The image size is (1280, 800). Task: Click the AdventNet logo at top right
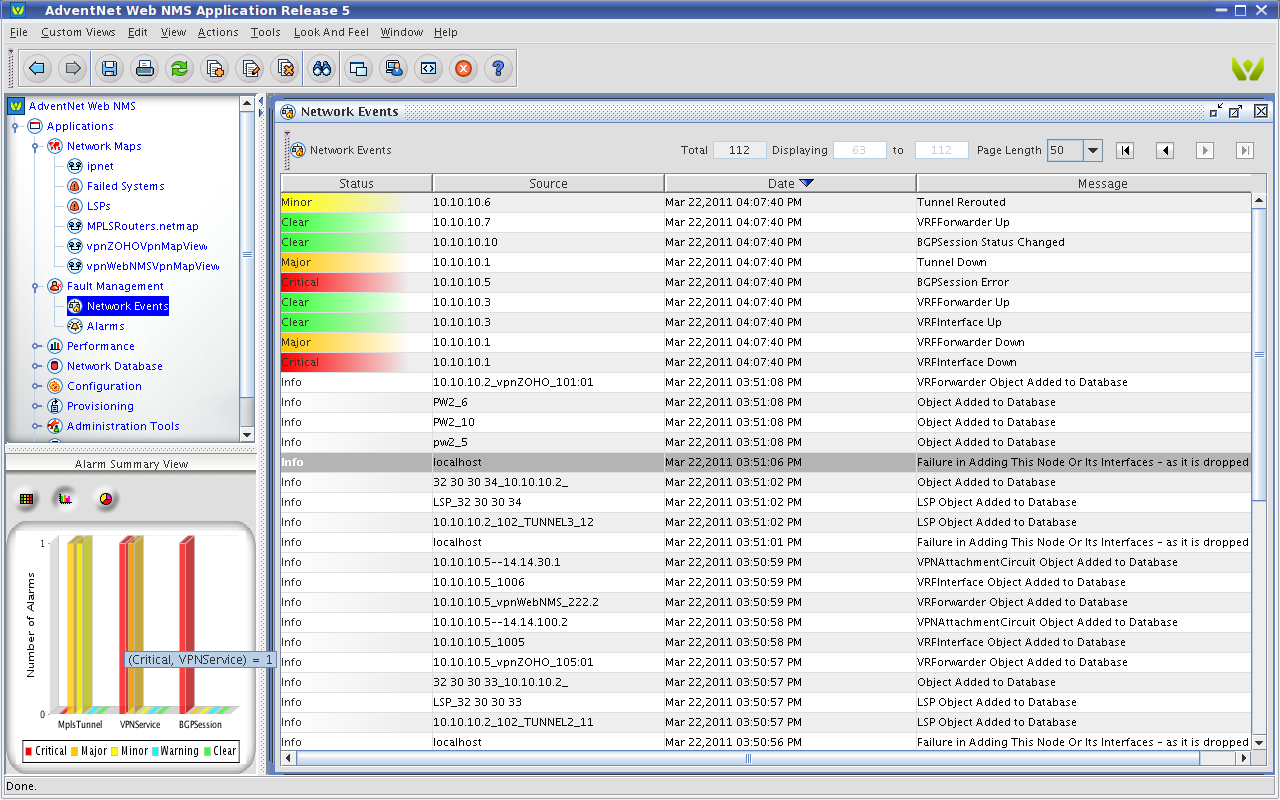click(1247, 69)
